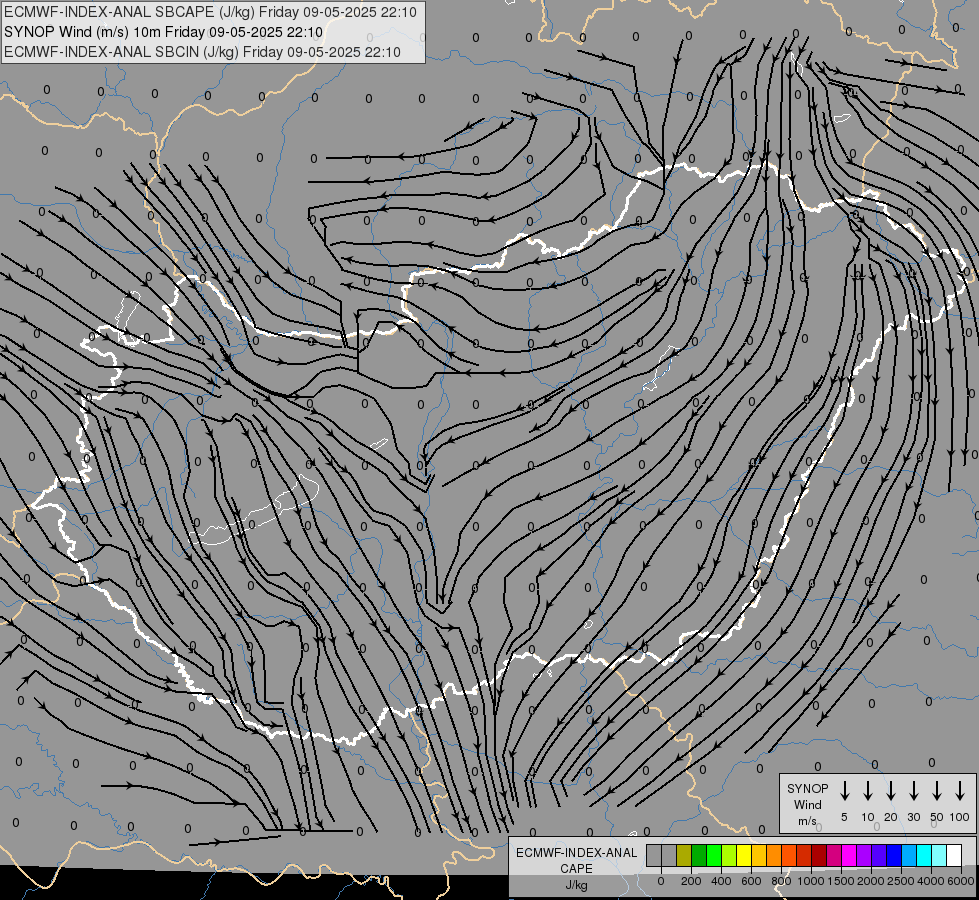Click the wind arrow above the 100 label
The image size is (979, 900).
tap(960, 790)
